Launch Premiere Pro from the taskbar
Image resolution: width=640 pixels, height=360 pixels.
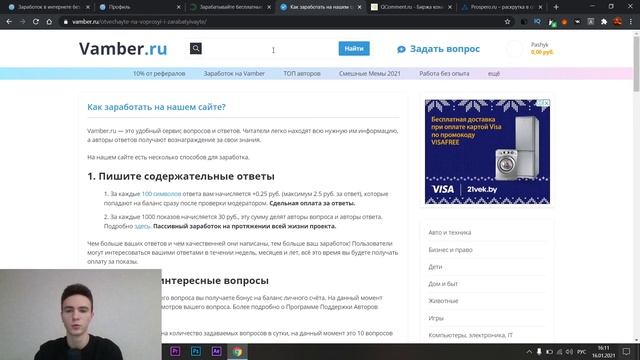click(175, 351)
